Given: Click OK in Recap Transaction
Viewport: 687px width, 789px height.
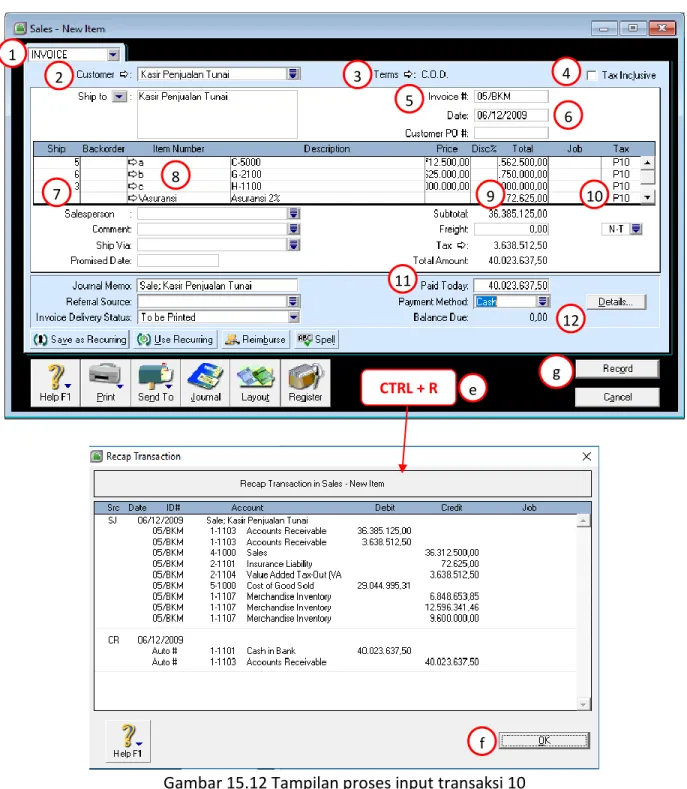Looking at the screenshot, I should coord(544,740).
